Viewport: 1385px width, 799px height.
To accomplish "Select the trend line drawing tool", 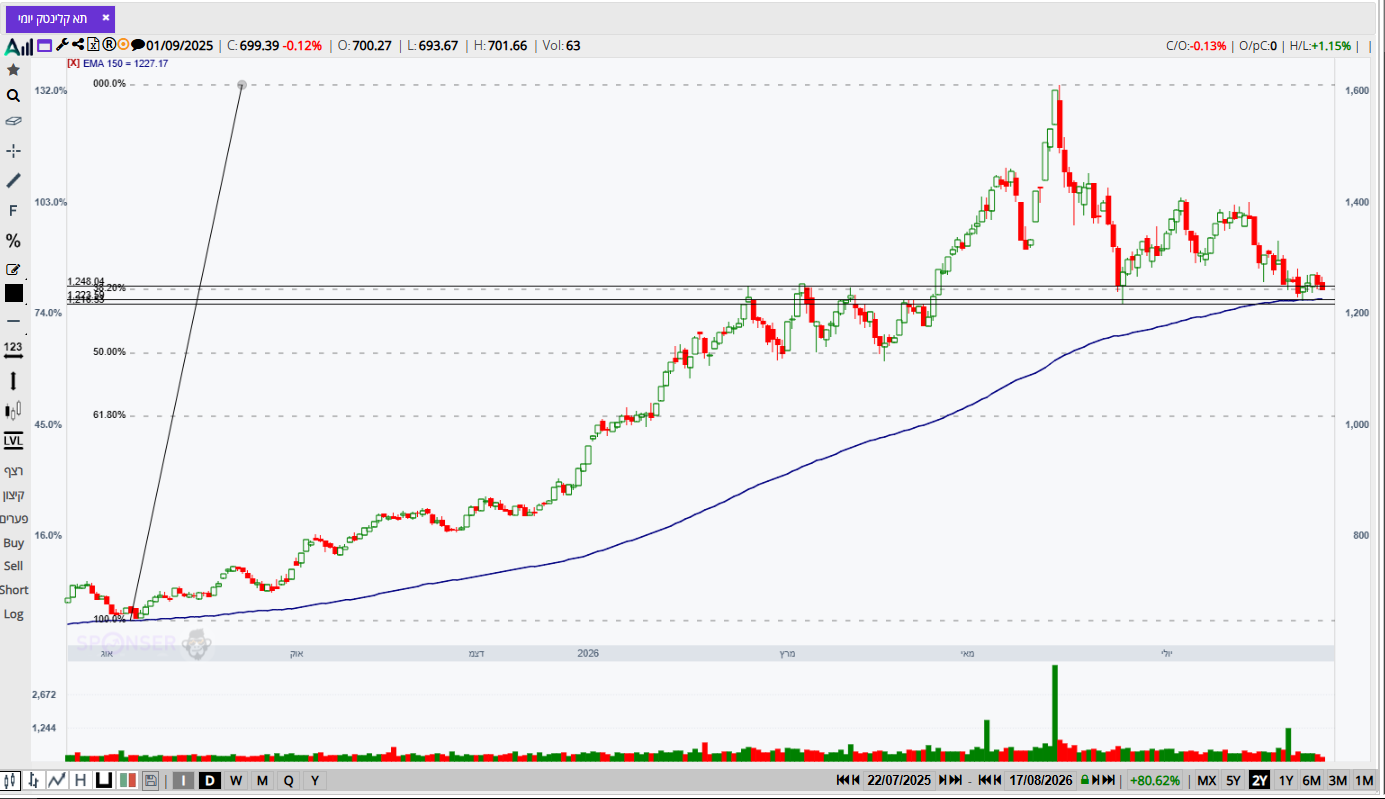I will 13,181.
